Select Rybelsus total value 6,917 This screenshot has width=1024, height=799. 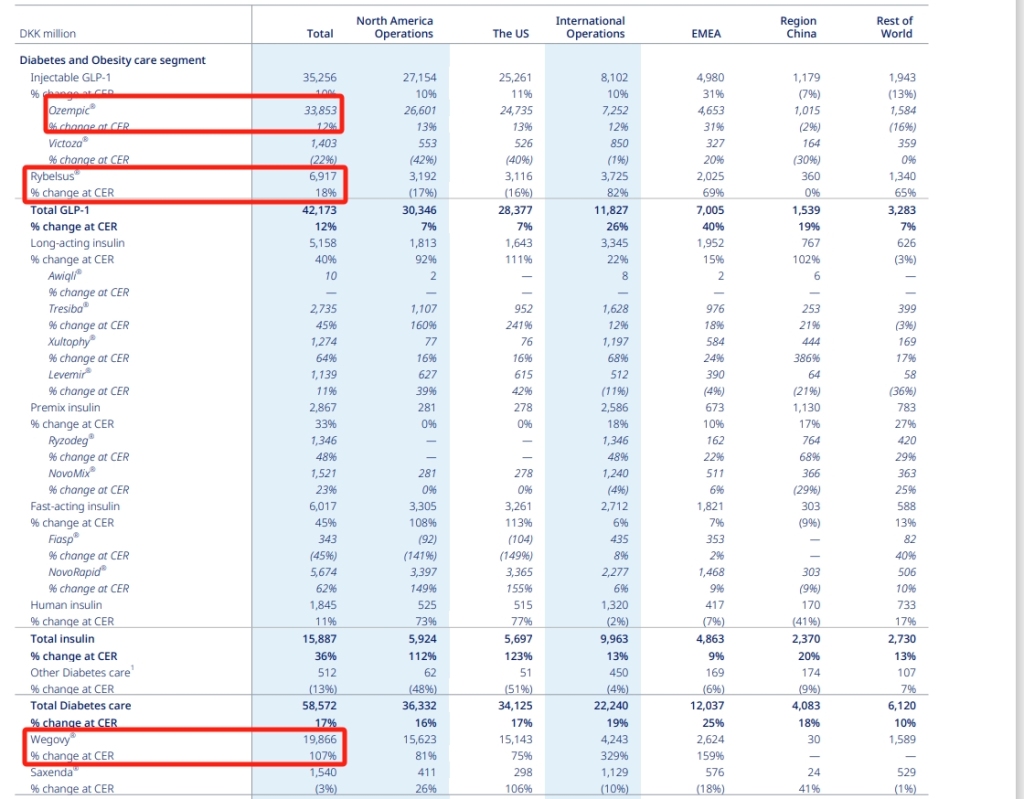pyautogui.click(x=322, y=176)
